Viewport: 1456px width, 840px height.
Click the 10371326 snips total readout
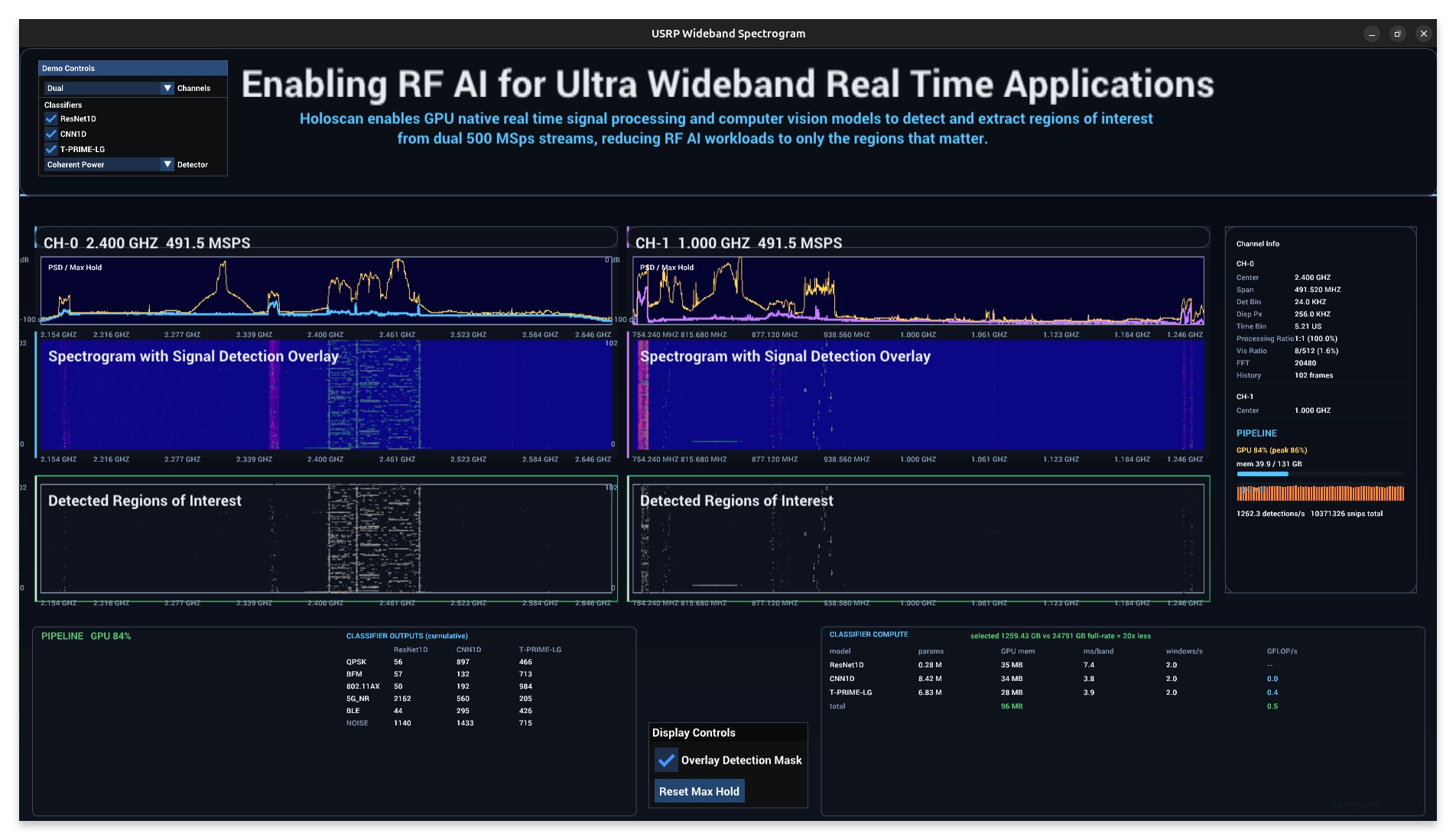click(x=1347, y=514)
